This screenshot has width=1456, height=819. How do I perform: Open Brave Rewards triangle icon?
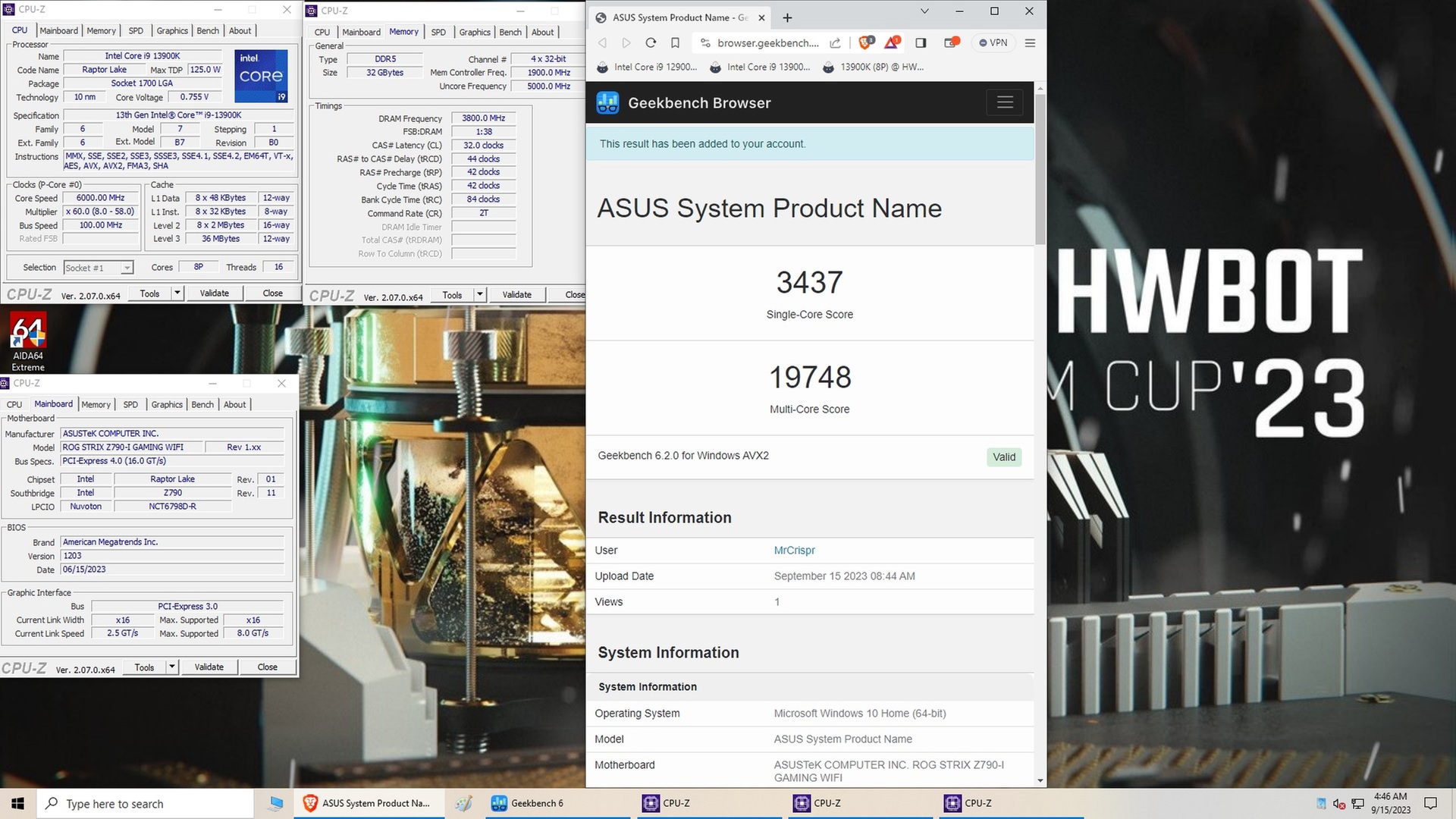pos(892,42)
